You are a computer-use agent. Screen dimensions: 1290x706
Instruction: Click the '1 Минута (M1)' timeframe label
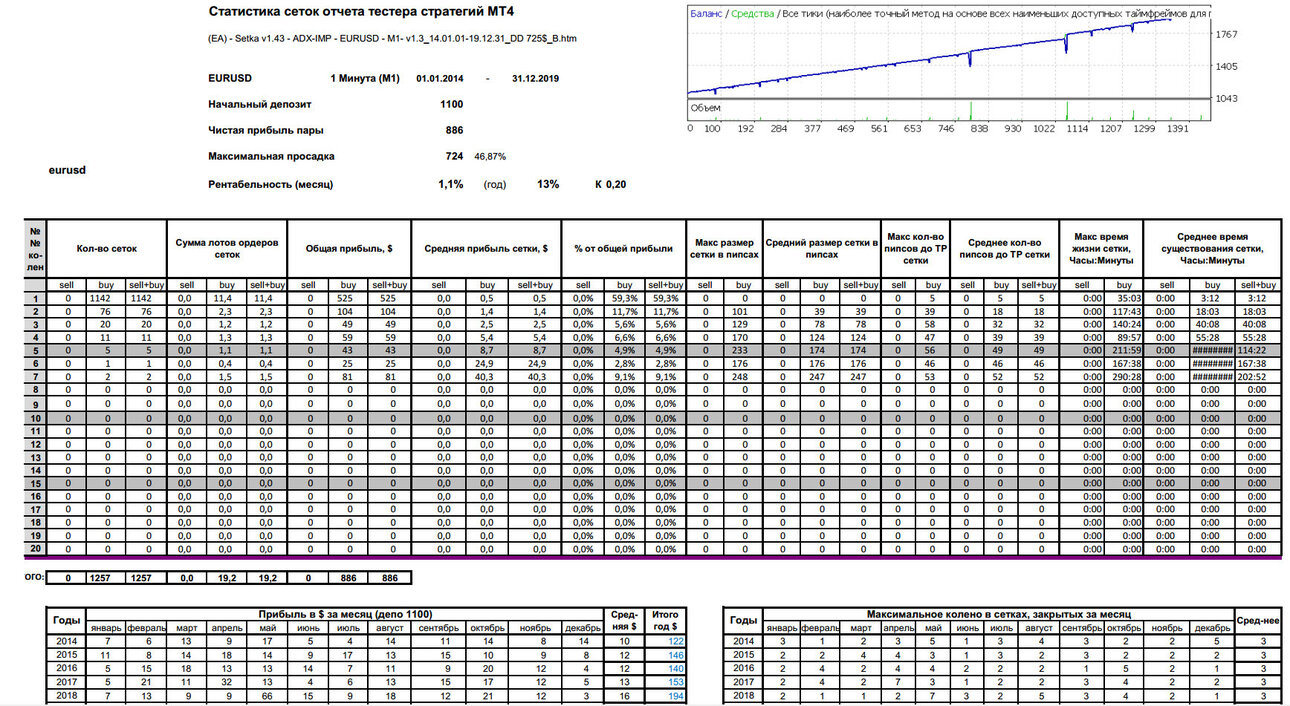tap(365, 78)
